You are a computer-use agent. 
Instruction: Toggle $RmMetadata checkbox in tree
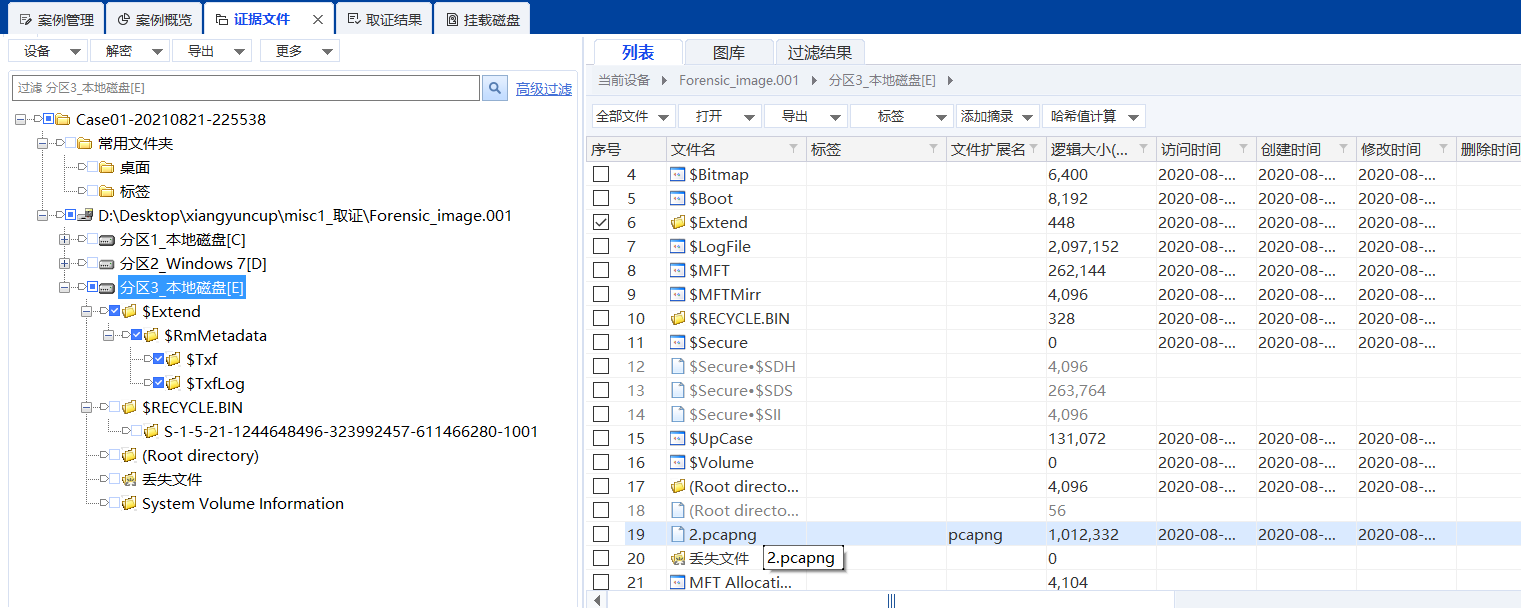tap(137, 335)
